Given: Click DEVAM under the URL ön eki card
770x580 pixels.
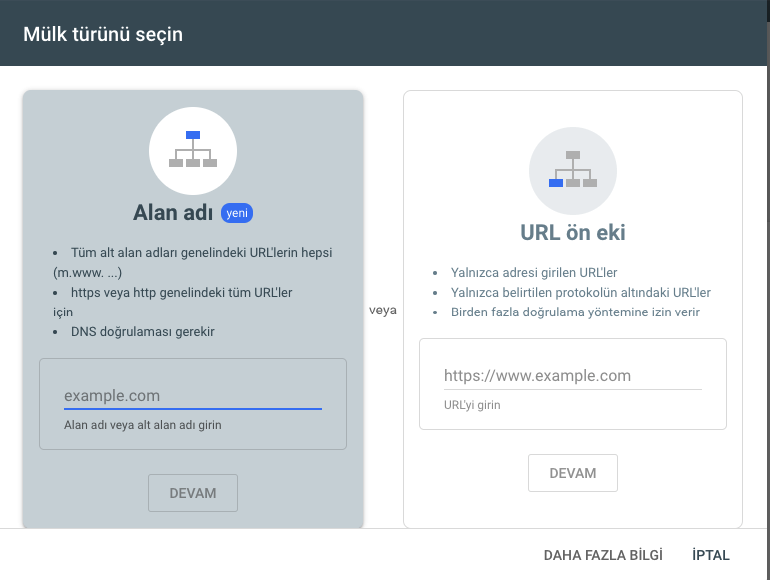Looking at the screenshot, I should click(573, 473).
